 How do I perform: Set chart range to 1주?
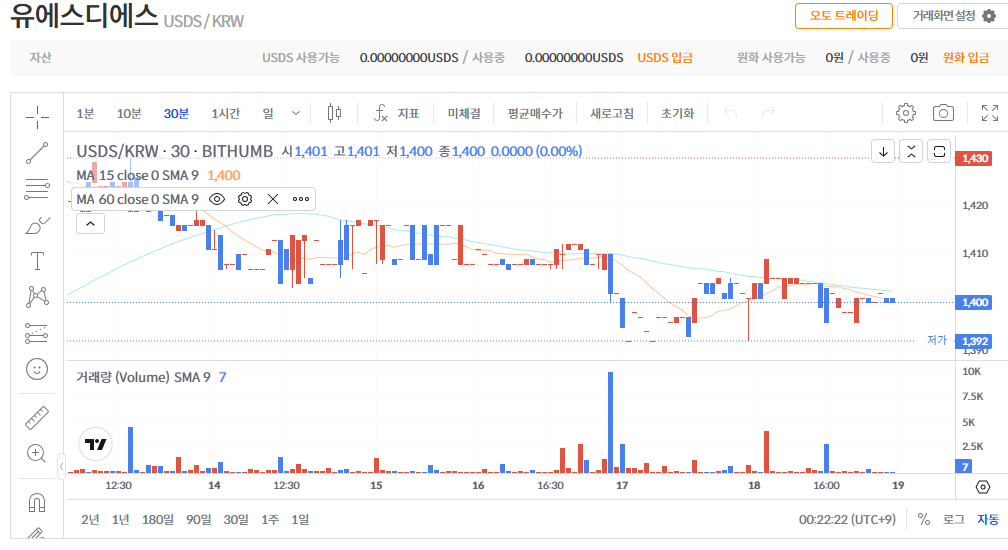270,519
